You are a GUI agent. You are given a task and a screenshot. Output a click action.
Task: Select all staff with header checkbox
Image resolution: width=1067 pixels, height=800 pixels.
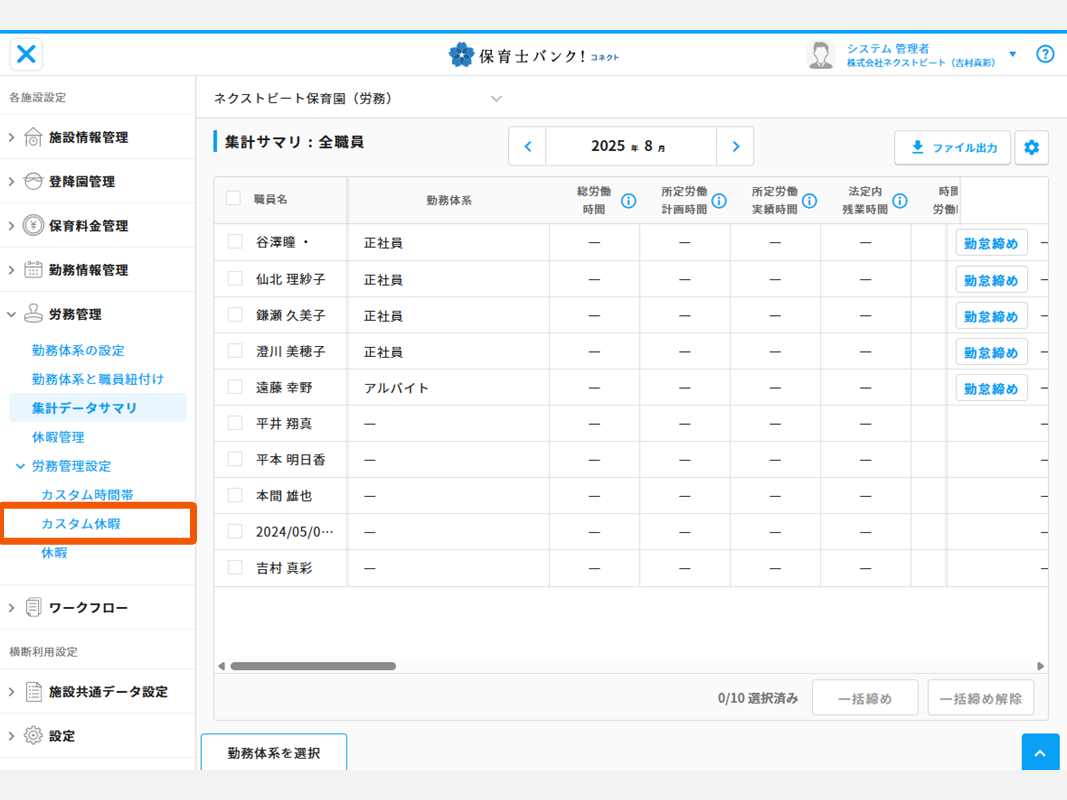point(233,198)
